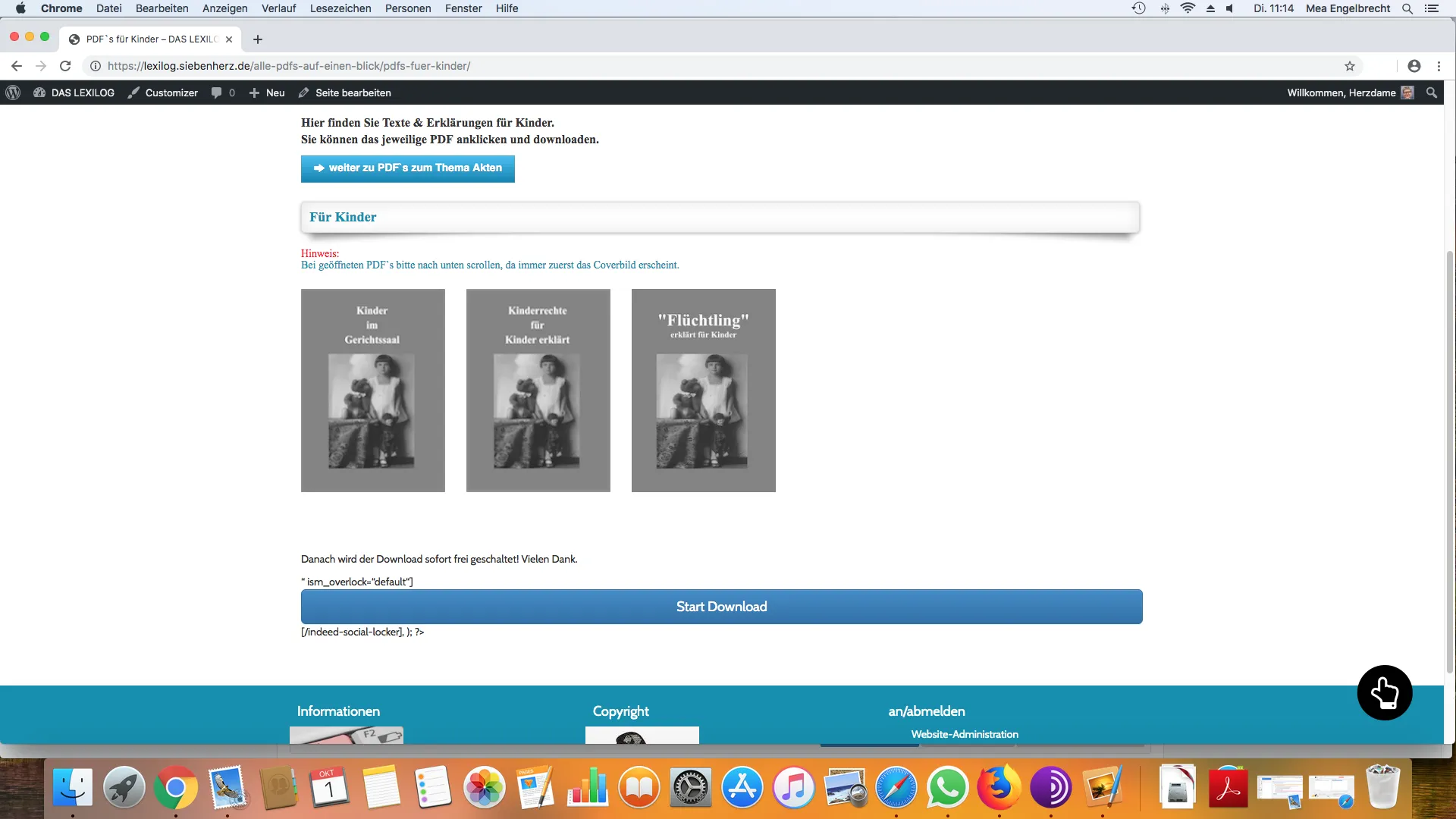
Task: Open Safari compass icon in the Dock
Action: (x=896, y=788)
